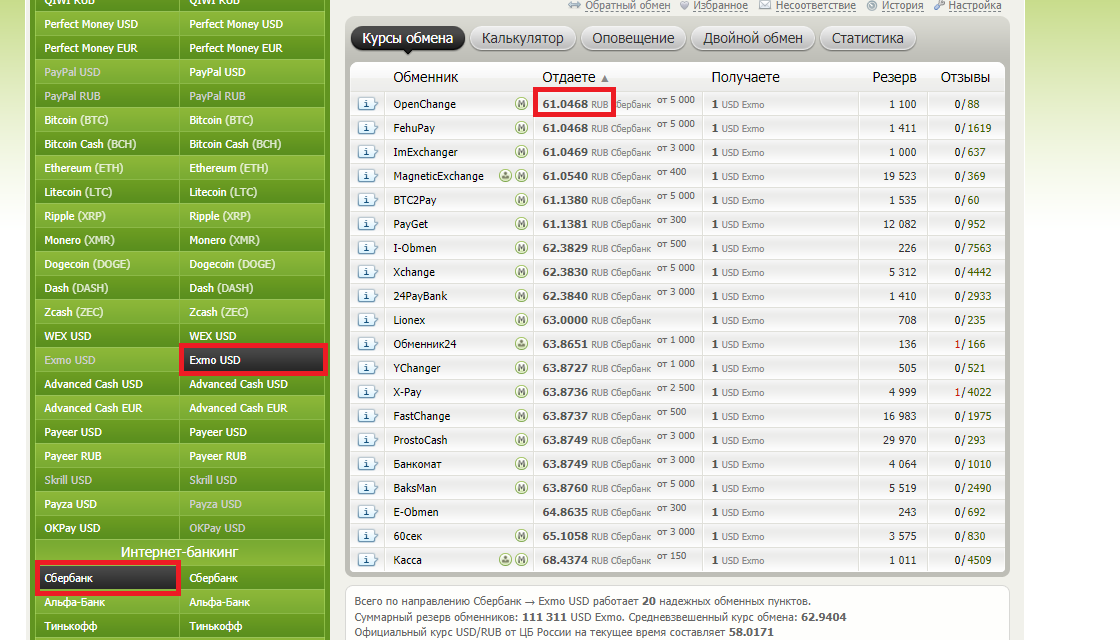Click the Интернет-банкинг section heading

tap(179, 552)
